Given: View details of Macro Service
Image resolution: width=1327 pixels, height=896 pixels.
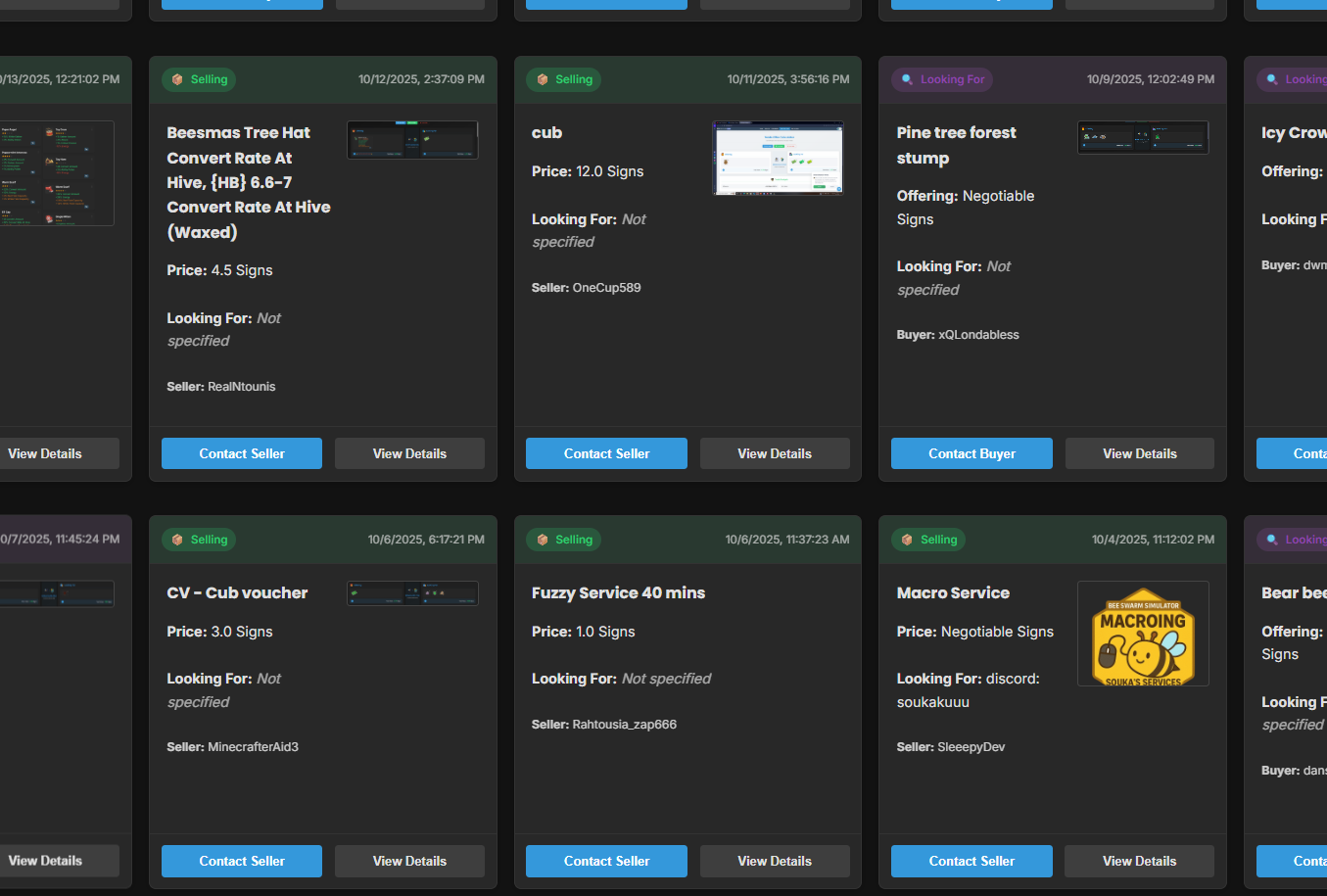Looking at the screenshot, I should 1139,861.
